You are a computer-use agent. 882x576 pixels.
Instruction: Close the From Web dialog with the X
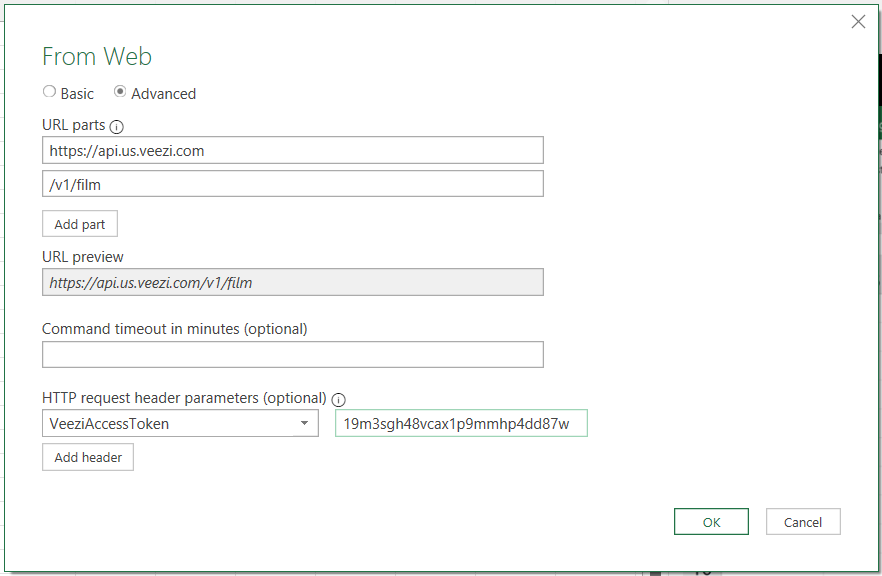pos(858,21)
